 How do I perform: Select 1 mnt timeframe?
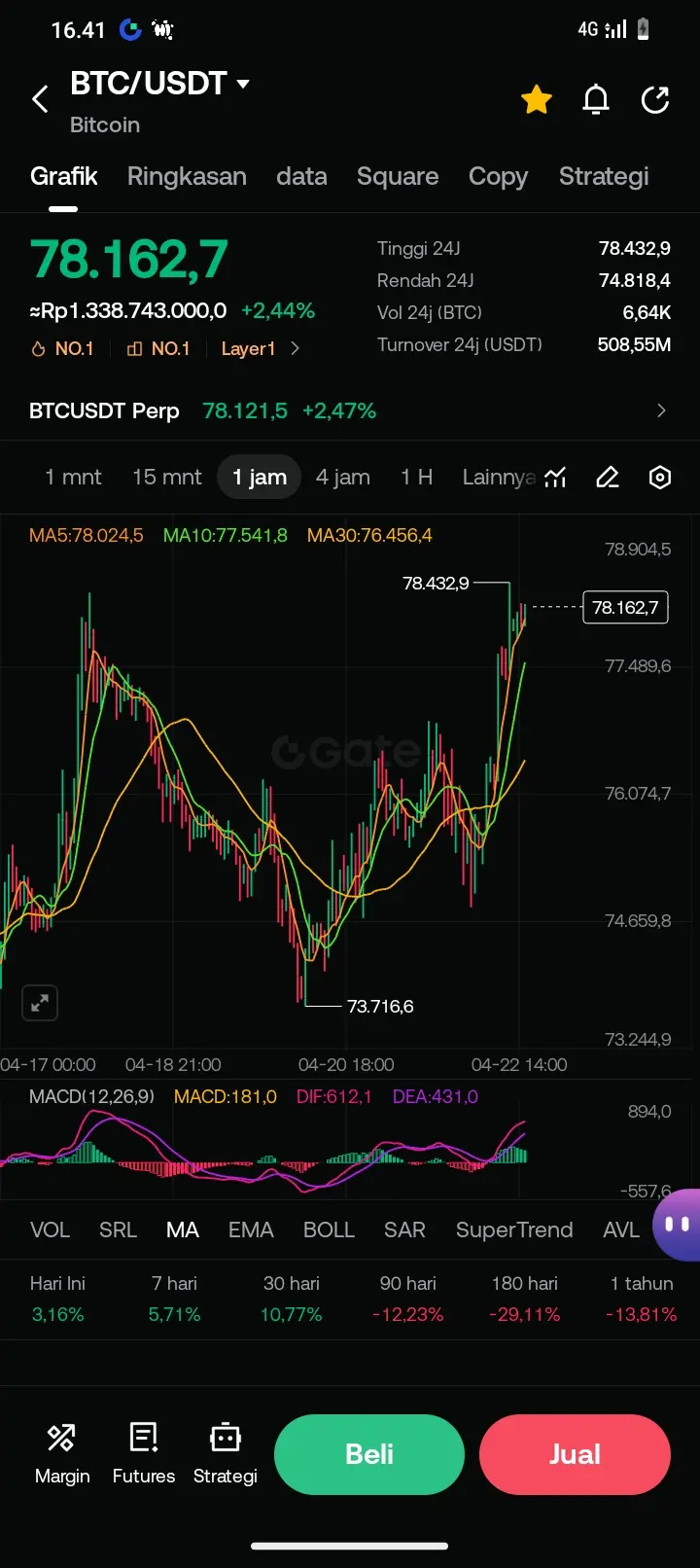[x=73, y=477]
